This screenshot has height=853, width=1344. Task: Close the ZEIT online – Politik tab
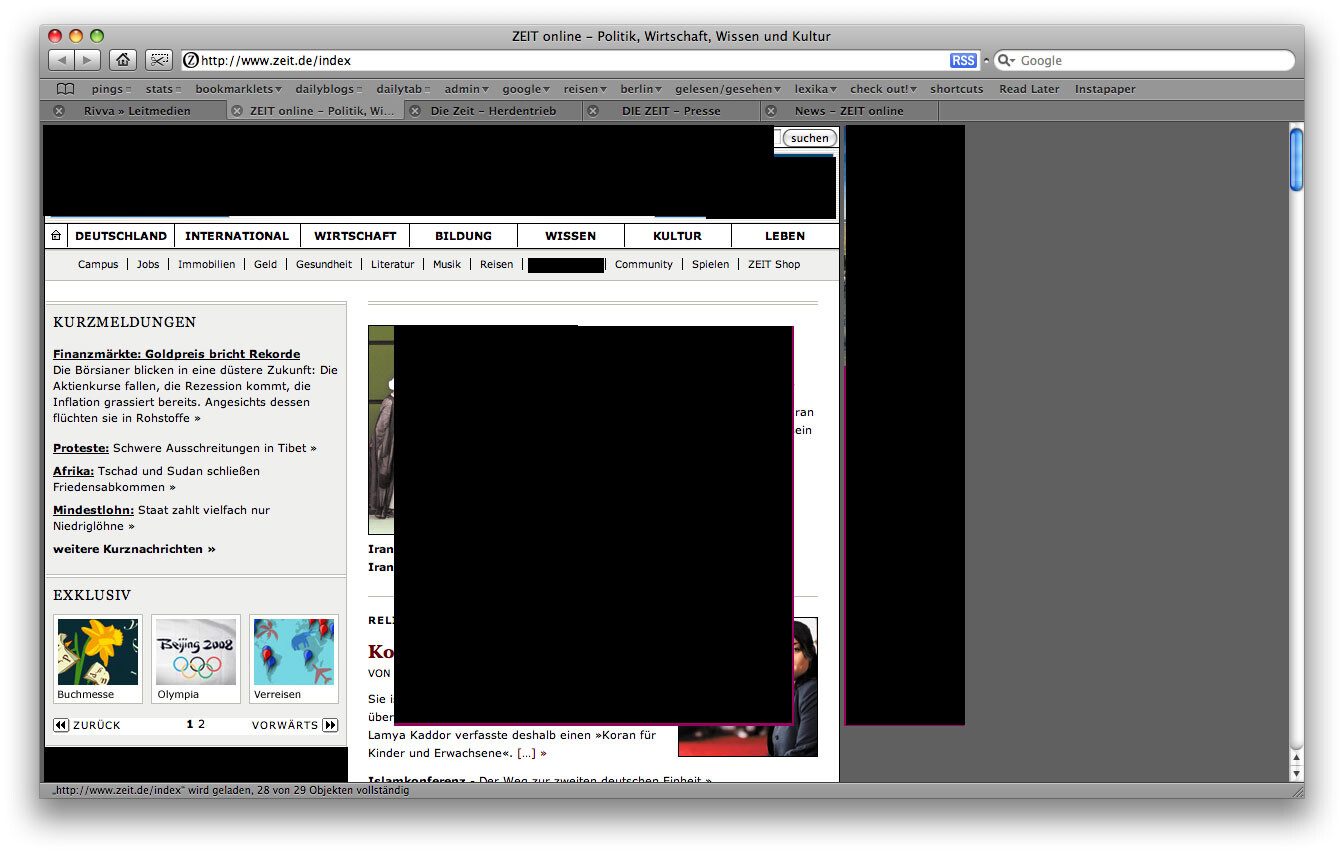[237, 111]
